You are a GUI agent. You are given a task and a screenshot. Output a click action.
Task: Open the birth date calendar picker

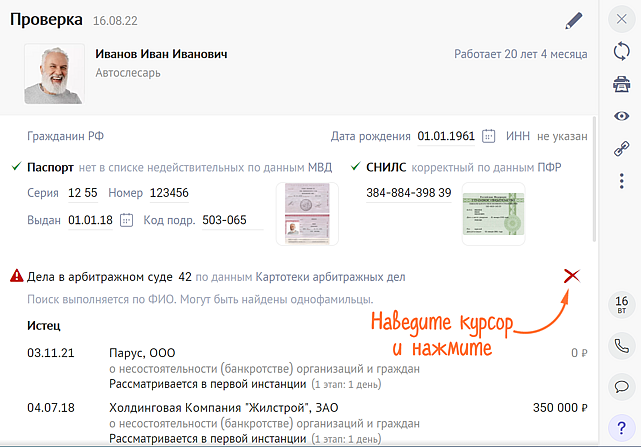[489, 137]
